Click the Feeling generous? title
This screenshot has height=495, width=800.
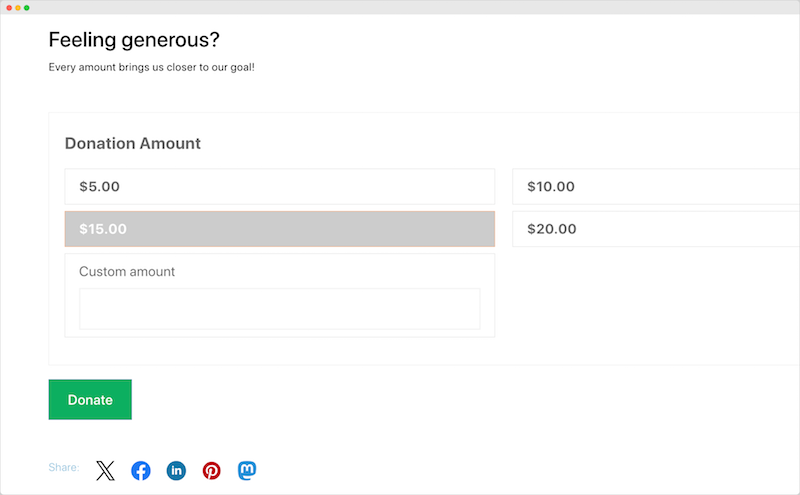click(134, 40)
